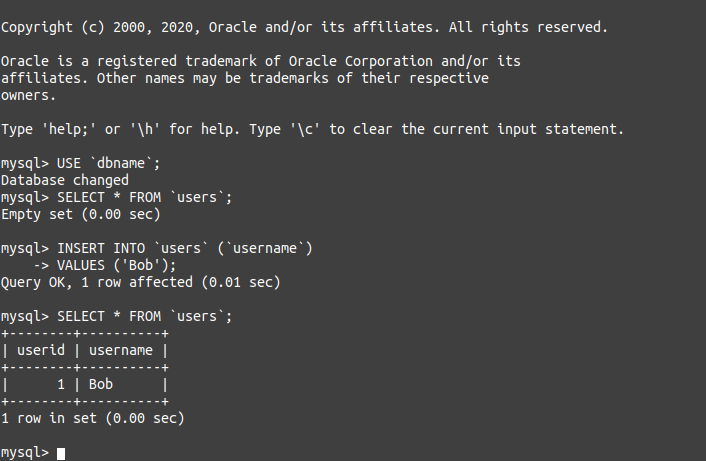Click the 'Bob' value in result table
The height and width of the screenshot is (461, 706).
101,384
